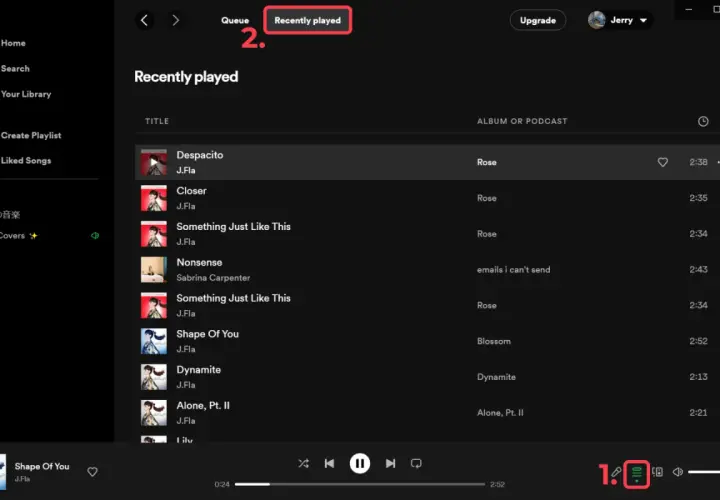Go forward with the right arrow
This screenshot has height=500, width=720.
tap(175, 20)
